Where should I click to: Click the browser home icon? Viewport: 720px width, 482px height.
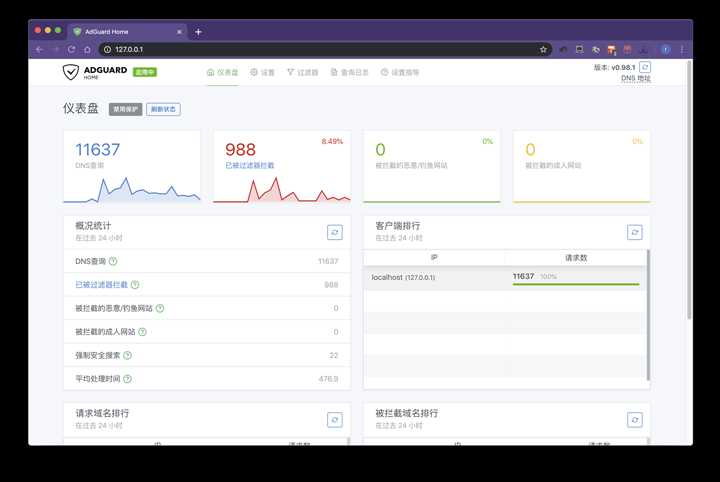tap(87, 50)
